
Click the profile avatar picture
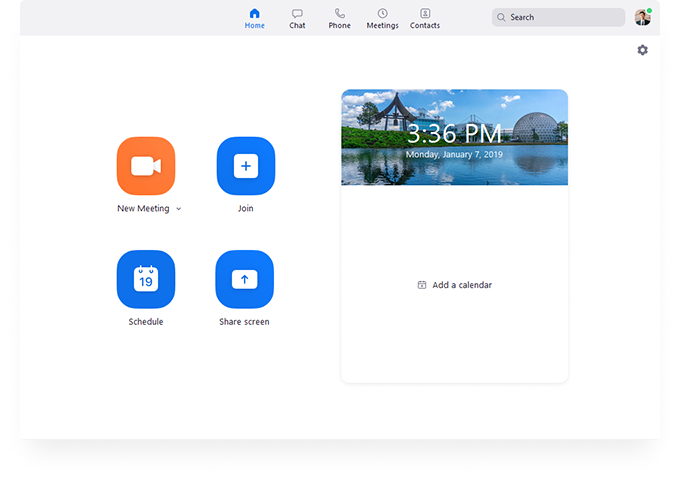[642, 17]
